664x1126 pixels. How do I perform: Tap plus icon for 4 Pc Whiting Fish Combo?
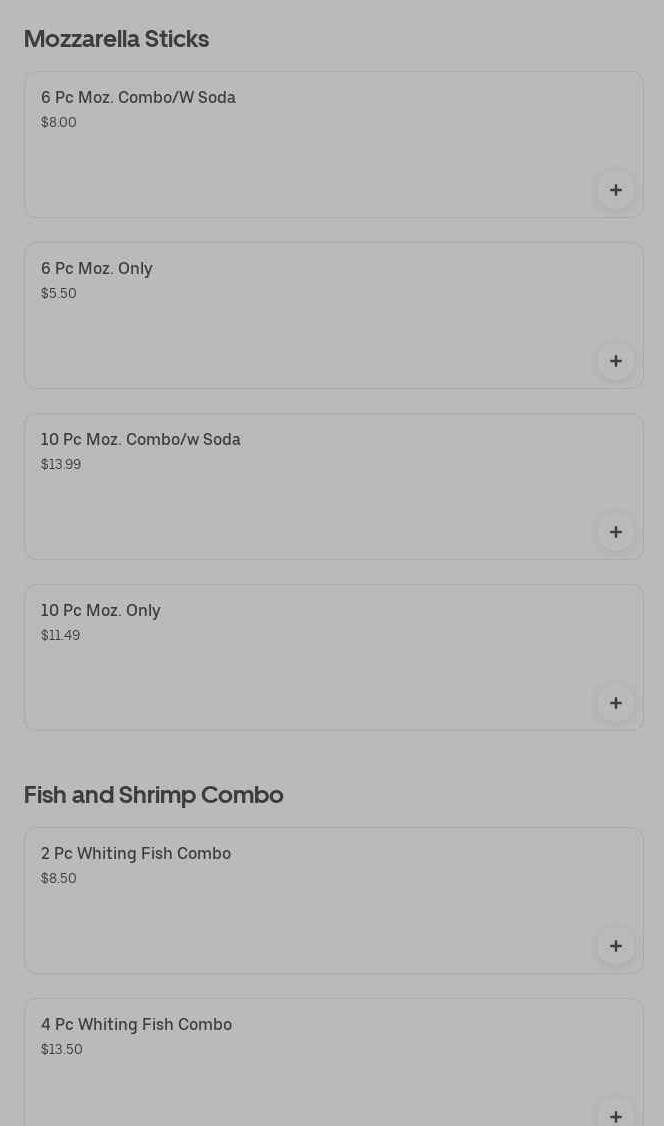click(615, 1114)
